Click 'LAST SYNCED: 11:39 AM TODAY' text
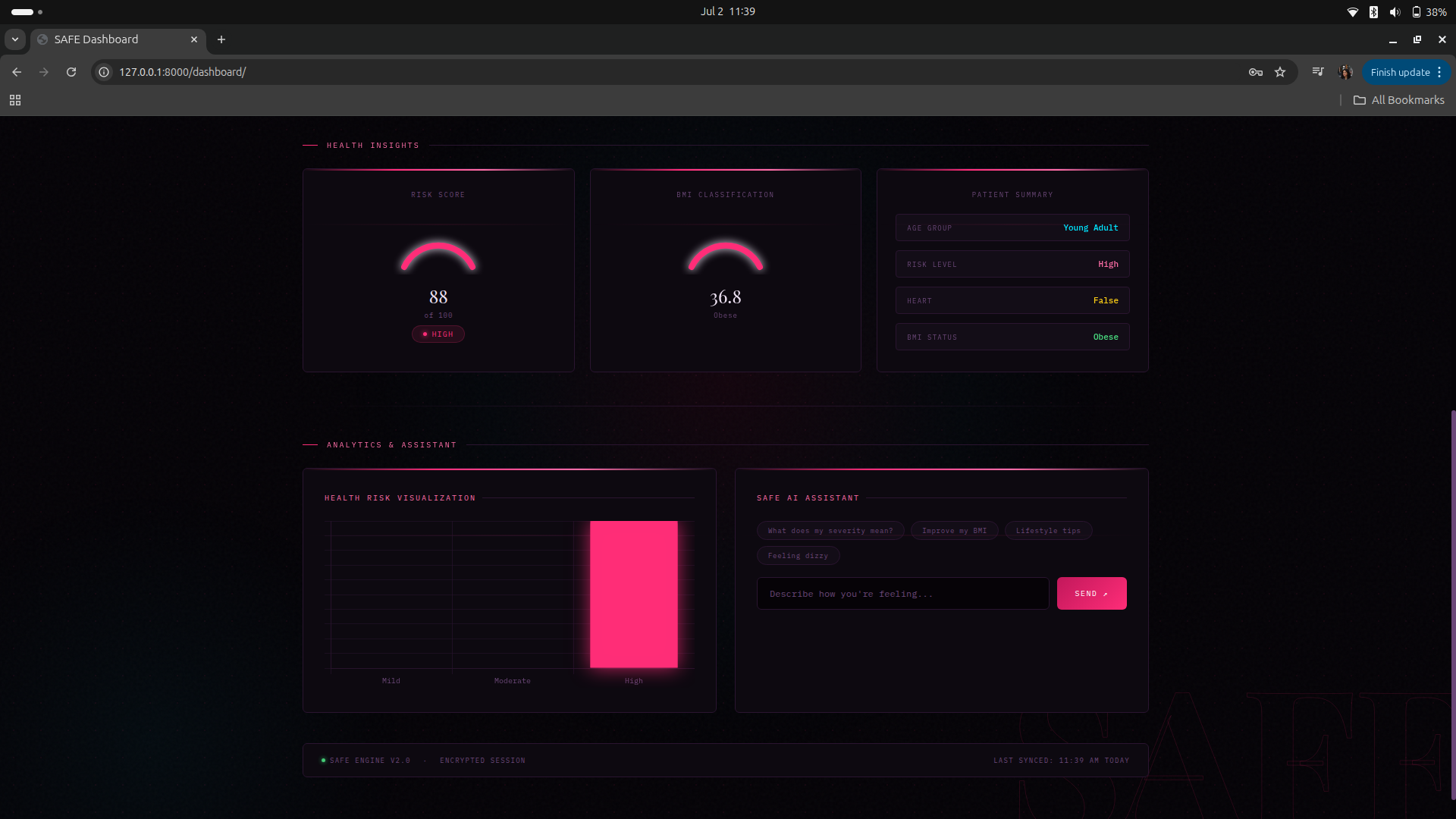 pos(1061,761)
